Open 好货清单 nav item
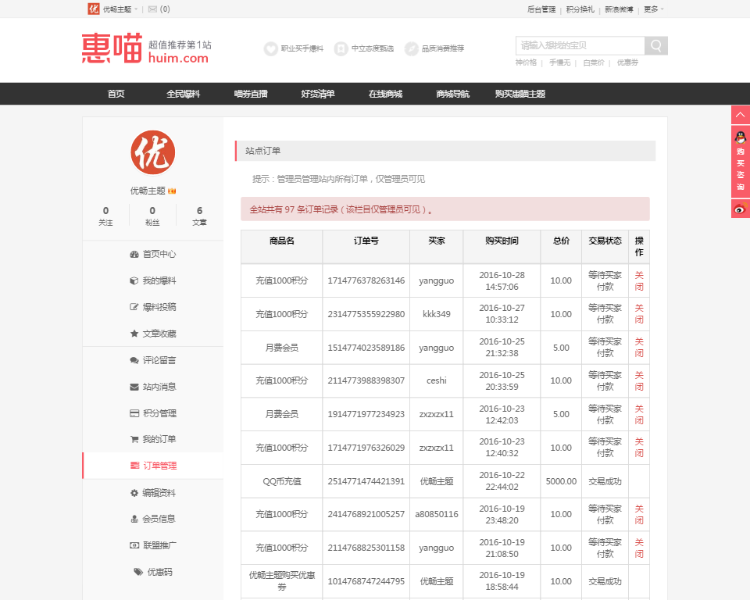This screenshot has height=600, width=750. coord(318,94)
